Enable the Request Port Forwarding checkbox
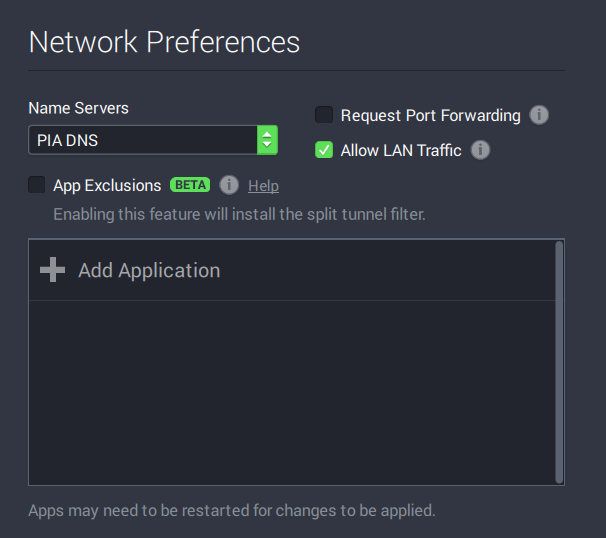 (324, 115)
